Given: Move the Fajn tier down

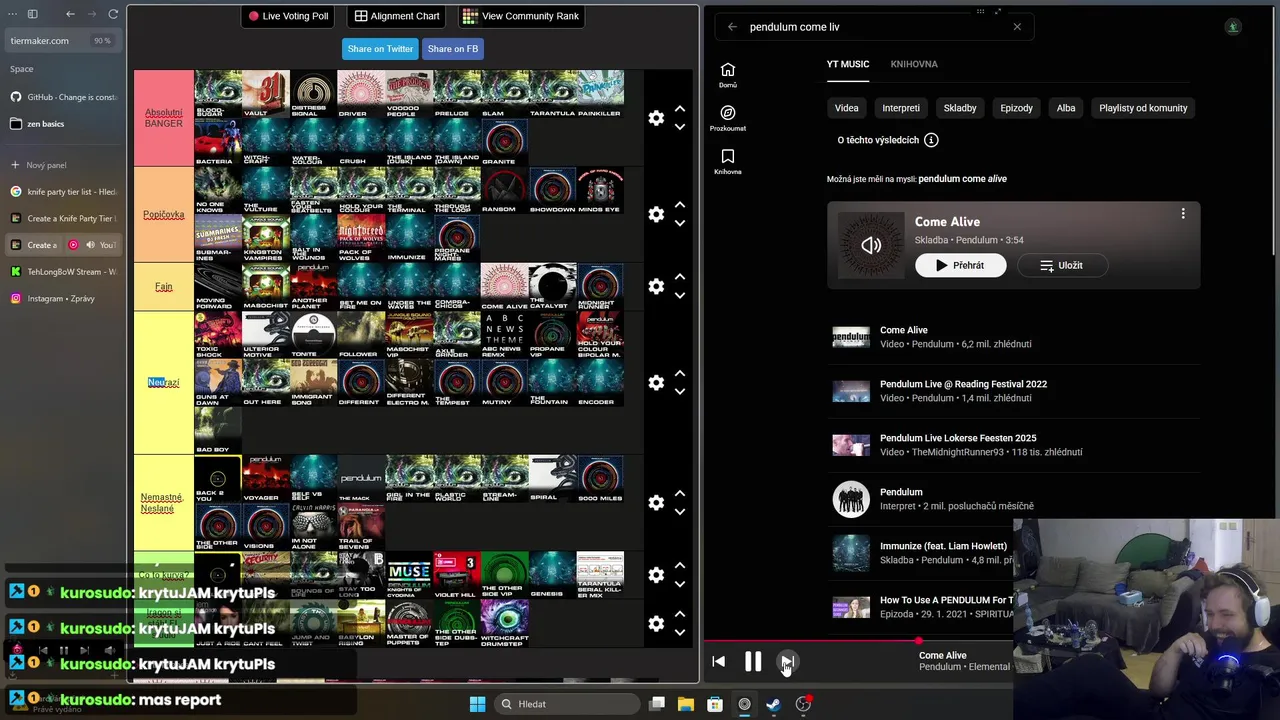Looking at the screenshot, I should click(680, 295).
